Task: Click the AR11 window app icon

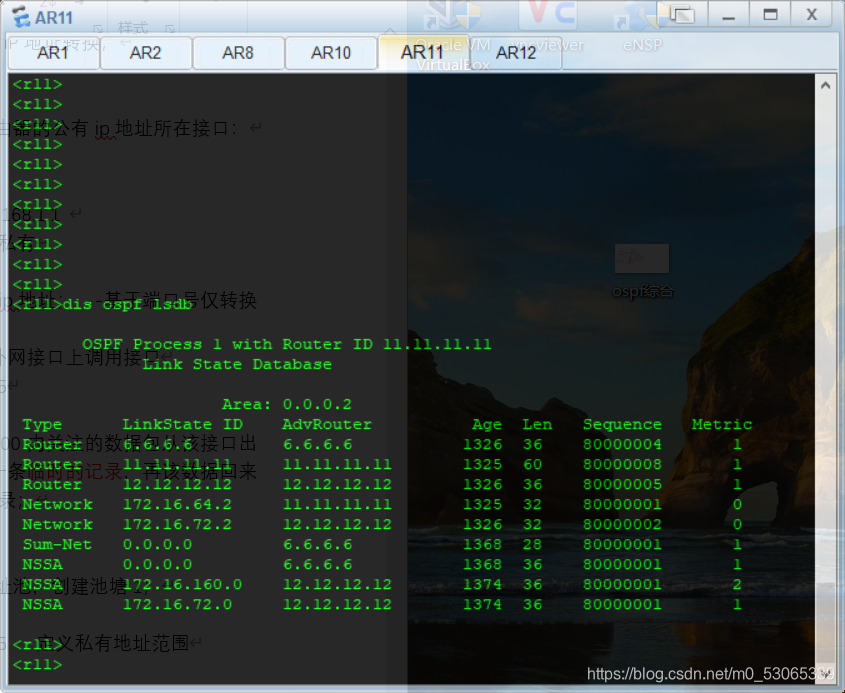Action: (x=22, y=17)
